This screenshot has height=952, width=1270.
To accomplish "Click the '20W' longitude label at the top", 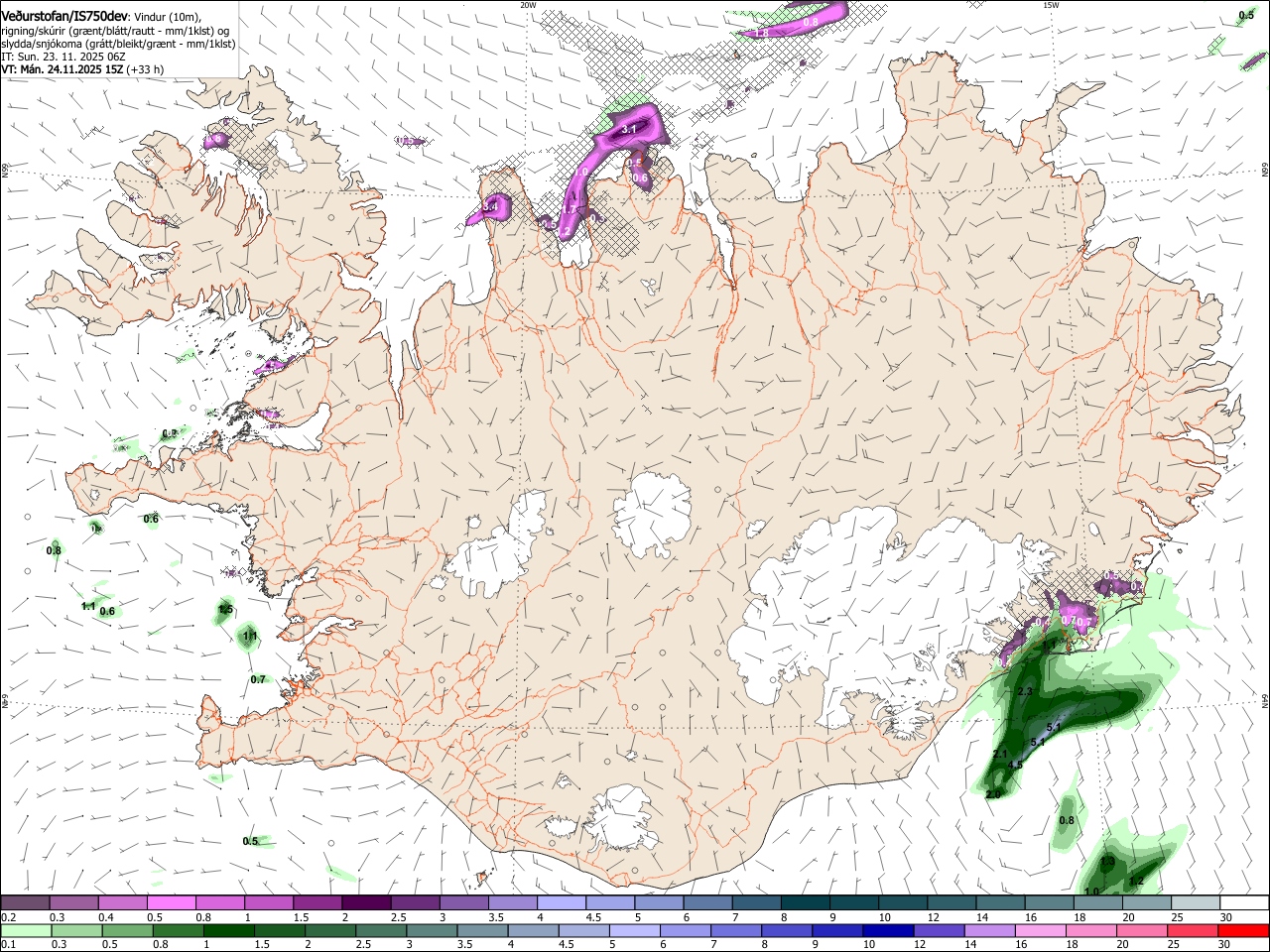I will tap(528, 5).
